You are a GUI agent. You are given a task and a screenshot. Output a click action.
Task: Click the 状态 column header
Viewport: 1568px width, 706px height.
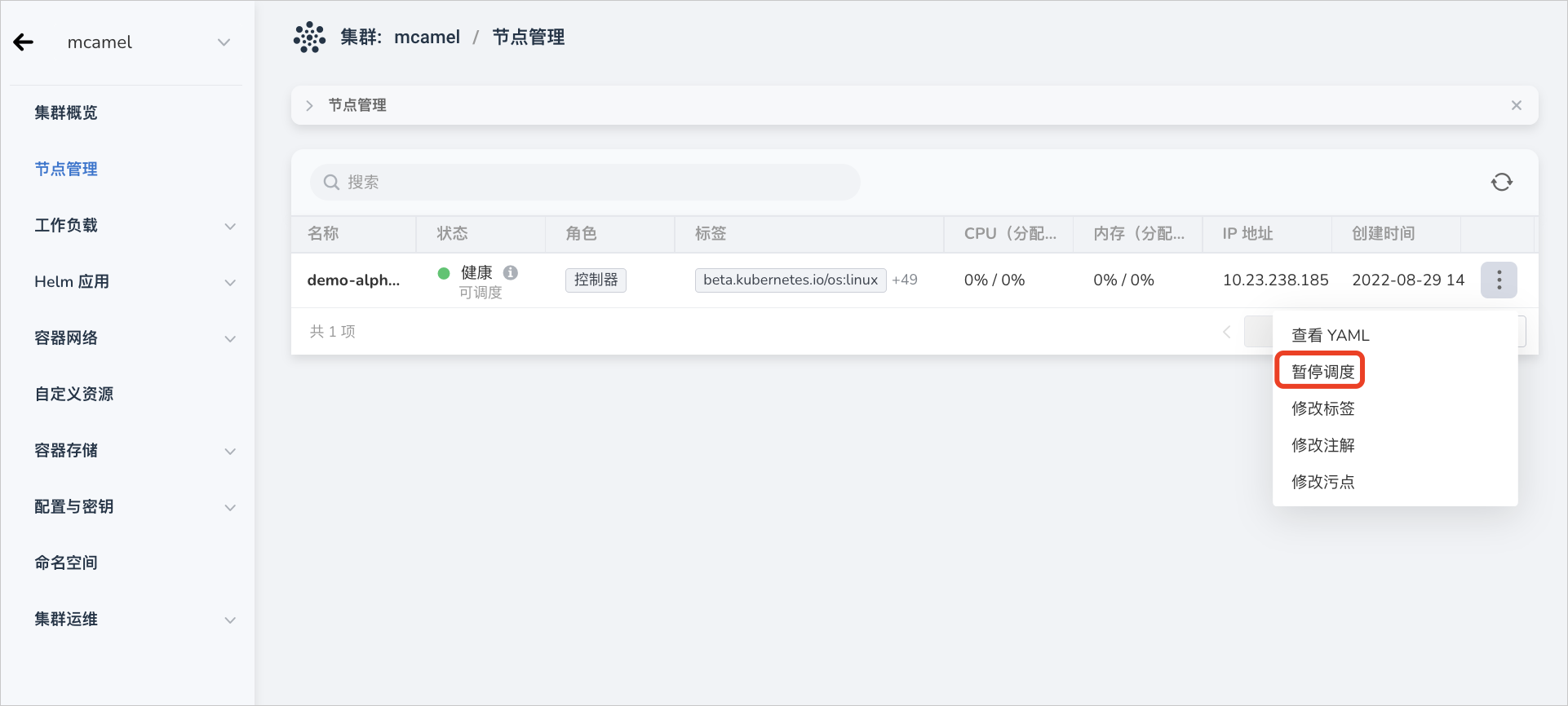[452, 233]
